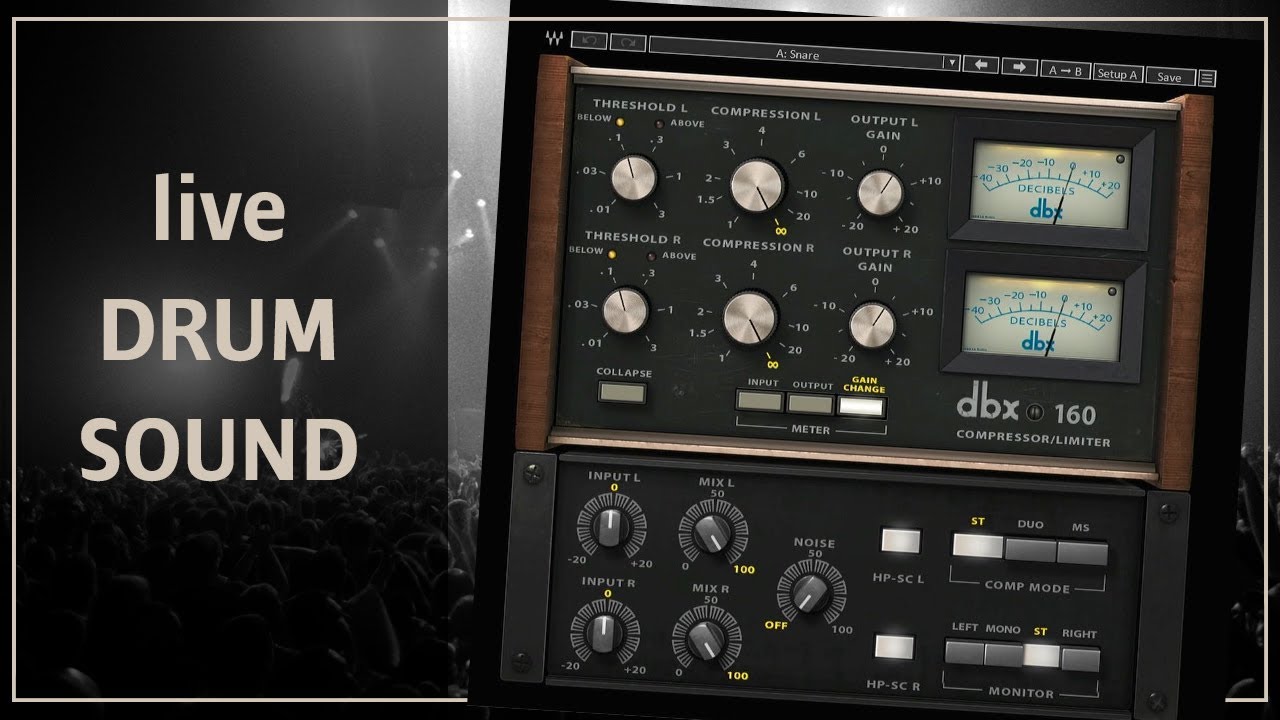
Task: Select MS comp mode
Action: [1082, 553]
